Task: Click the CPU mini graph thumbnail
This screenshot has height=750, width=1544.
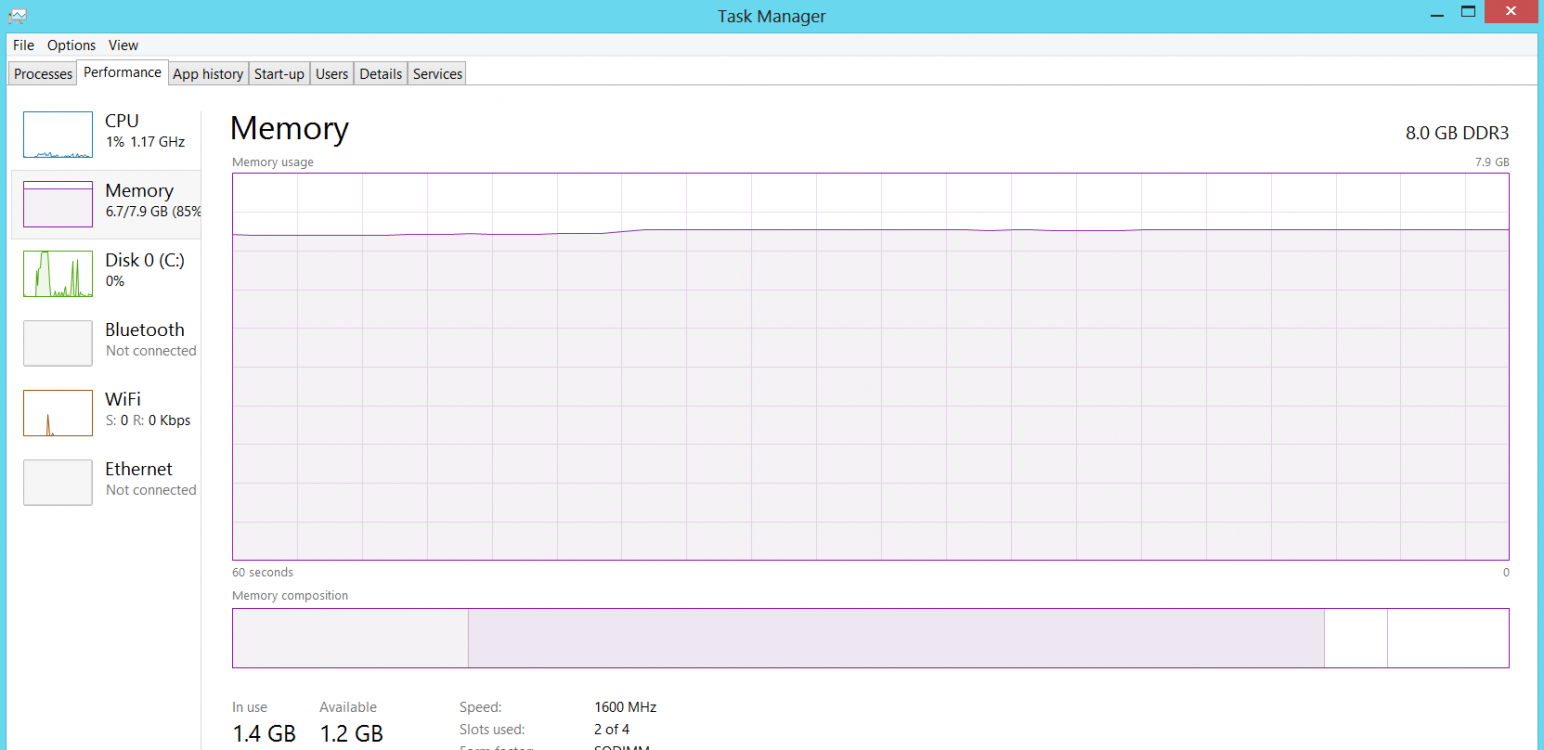Action: click(58, 135)
